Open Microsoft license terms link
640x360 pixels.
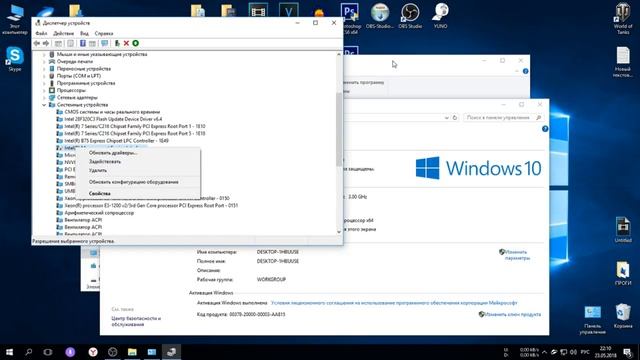(394, 303)
